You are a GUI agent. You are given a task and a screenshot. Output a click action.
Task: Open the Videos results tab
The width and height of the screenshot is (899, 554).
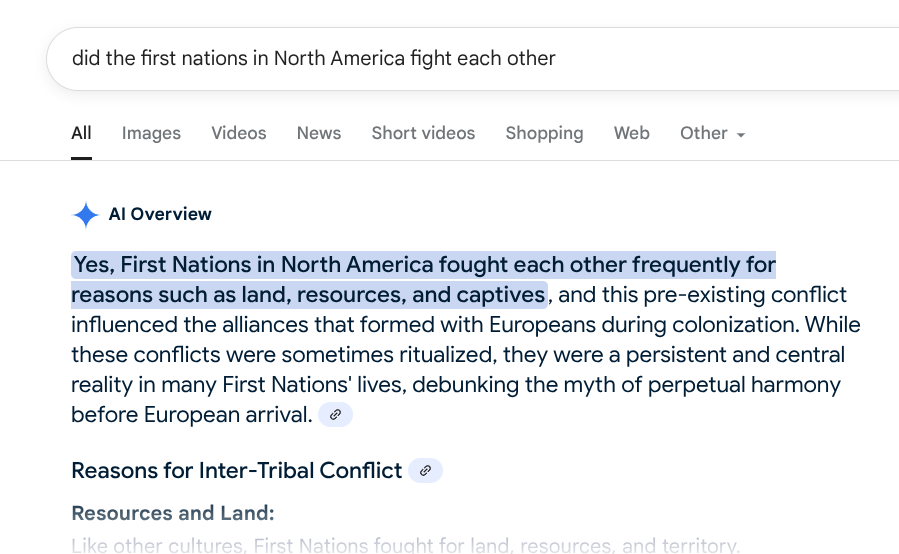(238, 133)
